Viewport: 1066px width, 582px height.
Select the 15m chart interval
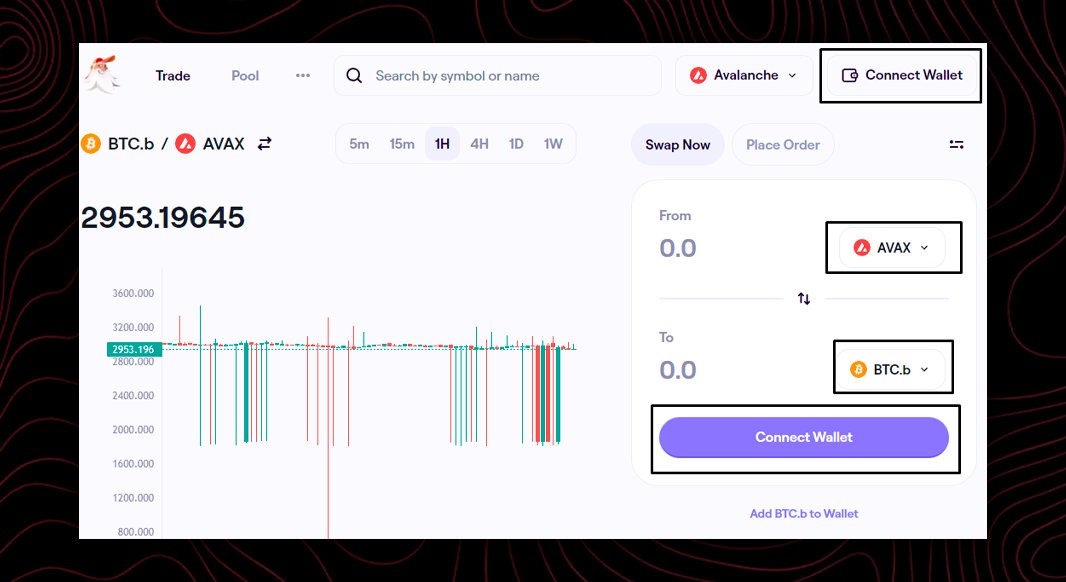[x=402, y=144]
